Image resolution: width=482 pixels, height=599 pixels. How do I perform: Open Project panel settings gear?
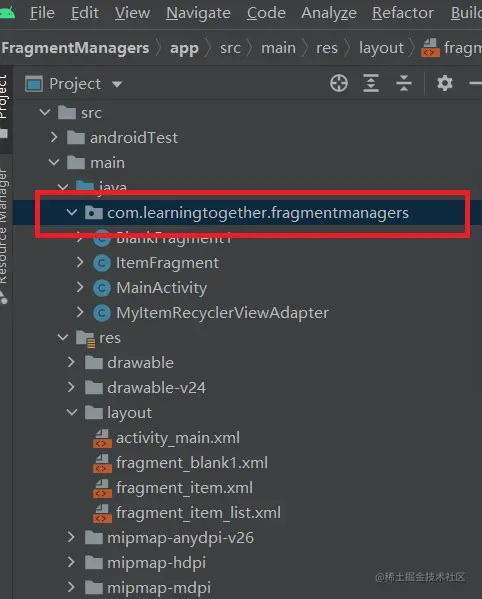tap(445, 83)
